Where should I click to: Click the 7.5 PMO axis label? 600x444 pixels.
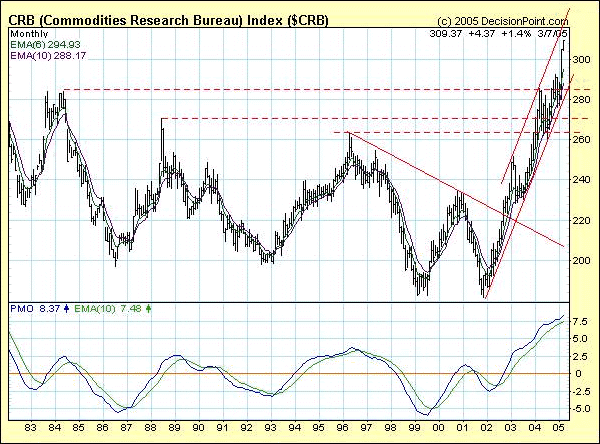click(x=582, y=321)
